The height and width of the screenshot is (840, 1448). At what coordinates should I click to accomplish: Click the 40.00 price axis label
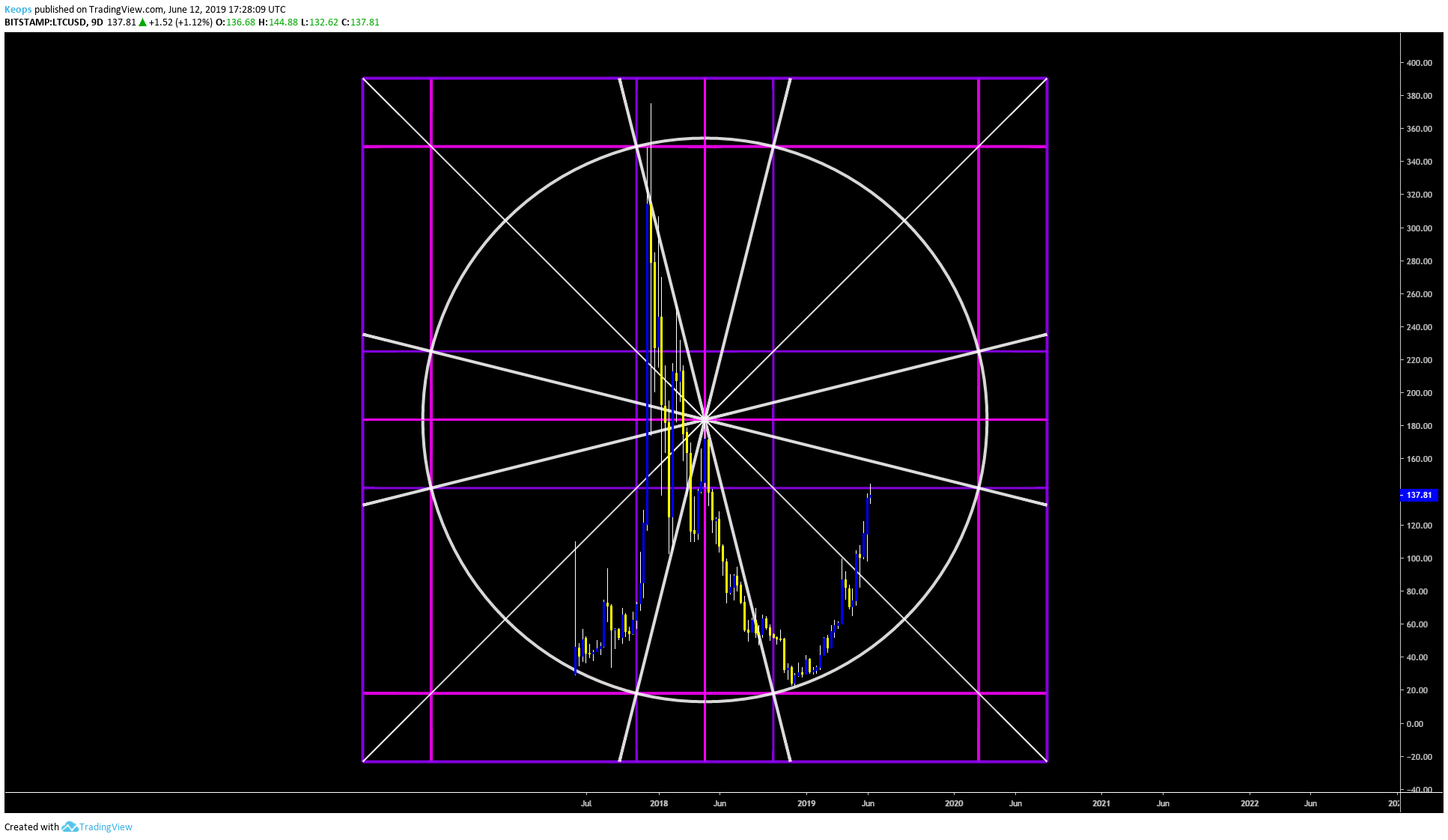(x=1417, y=657)
